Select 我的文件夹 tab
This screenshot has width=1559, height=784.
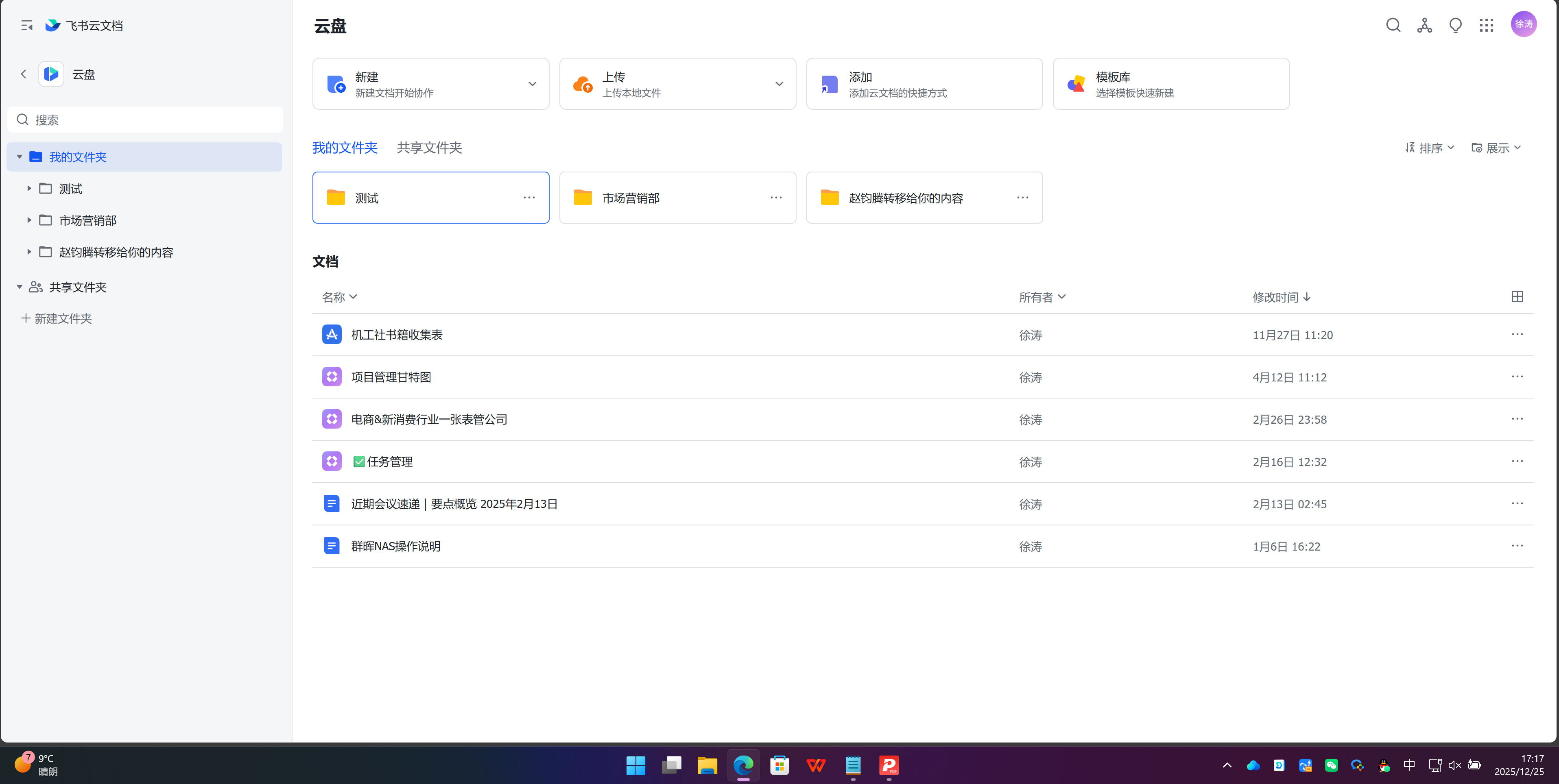click(x=344, y=148)
